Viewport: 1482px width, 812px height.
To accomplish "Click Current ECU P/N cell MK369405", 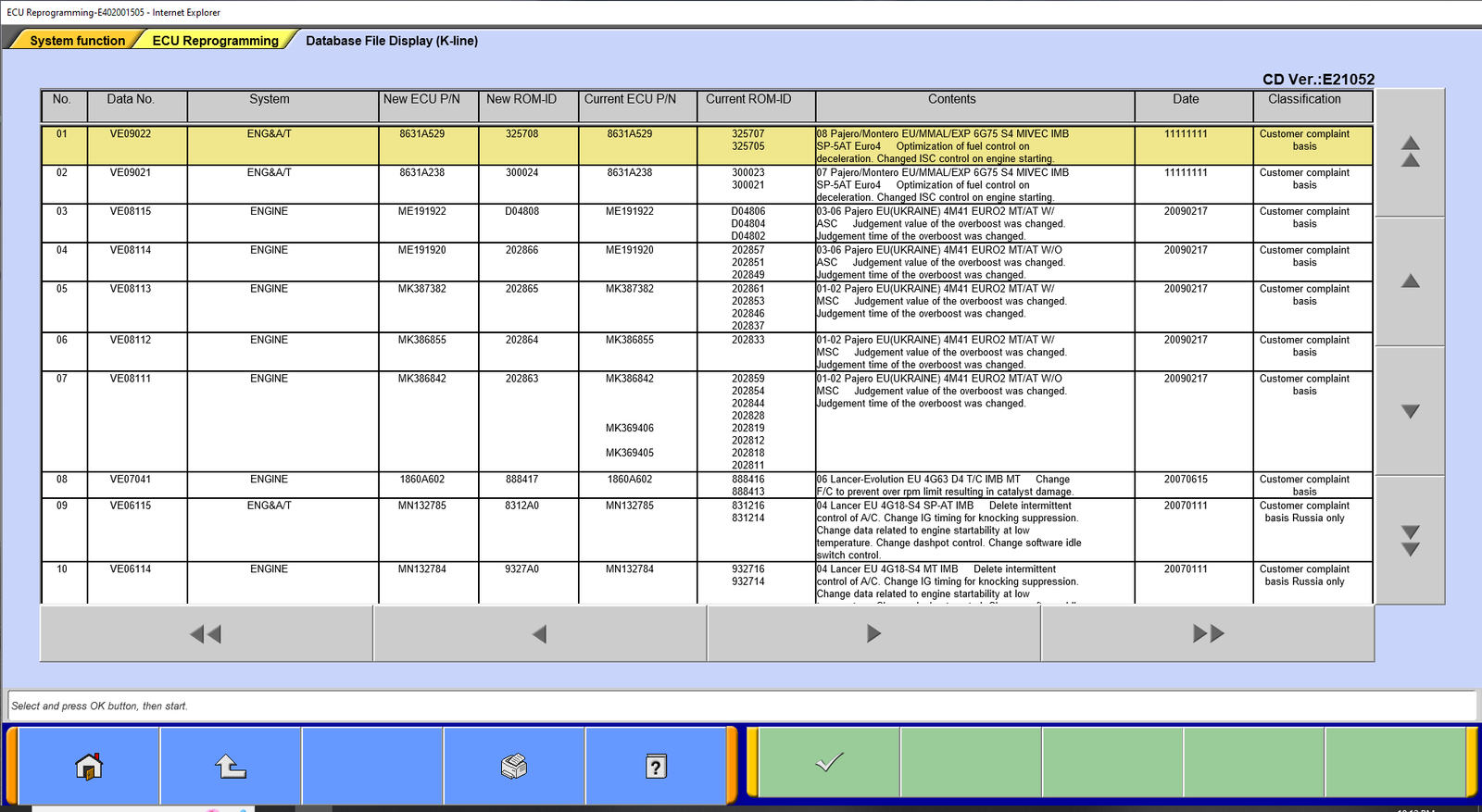I will 630,454.
